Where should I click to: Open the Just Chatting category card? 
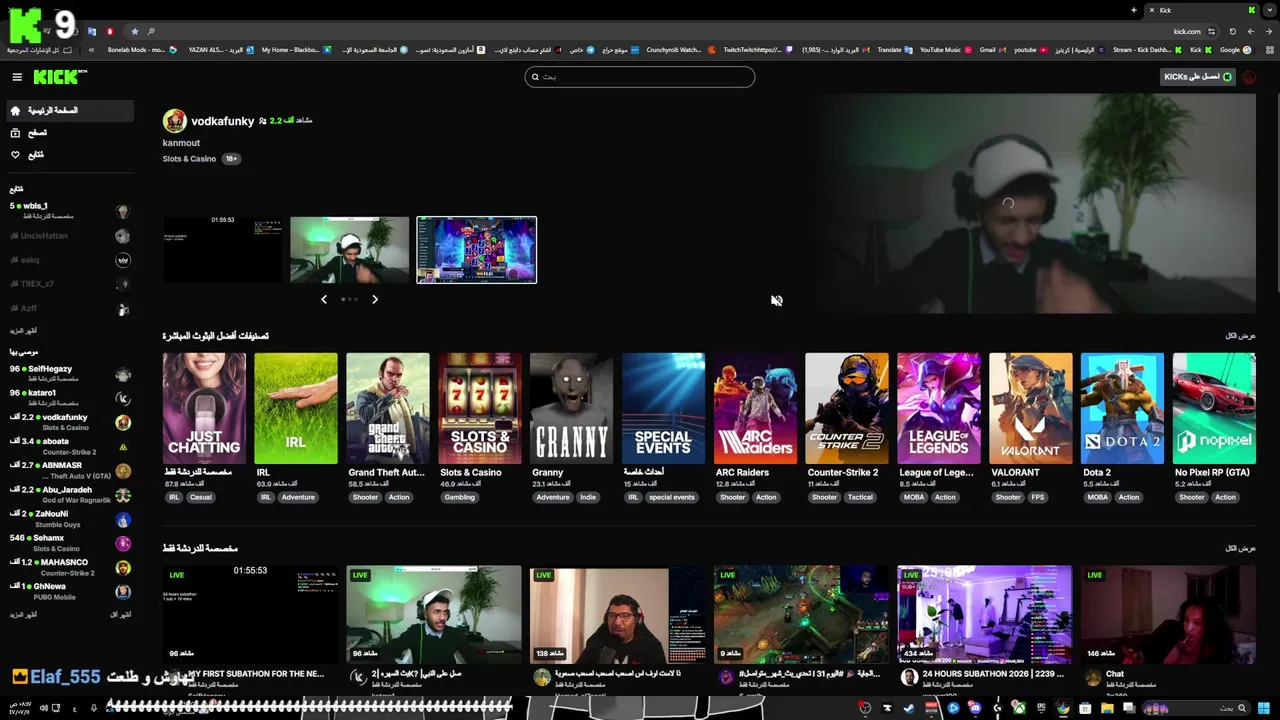[204, 408]
